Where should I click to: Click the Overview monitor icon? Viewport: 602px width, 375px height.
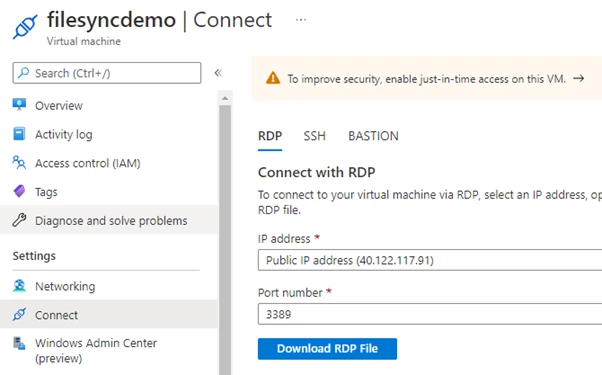point(19,105)
